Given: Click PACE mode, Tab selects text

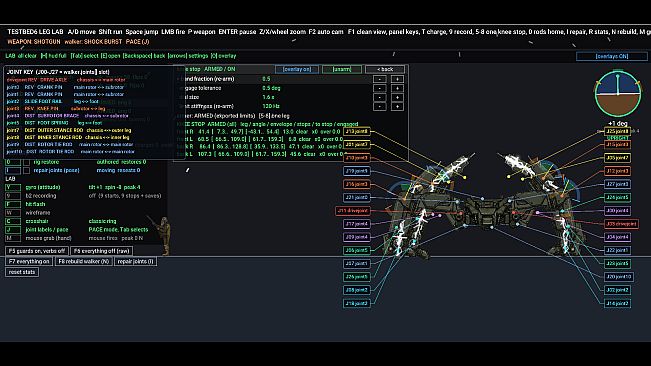Looking at the screenshot, I should click(x=118, y=230).
